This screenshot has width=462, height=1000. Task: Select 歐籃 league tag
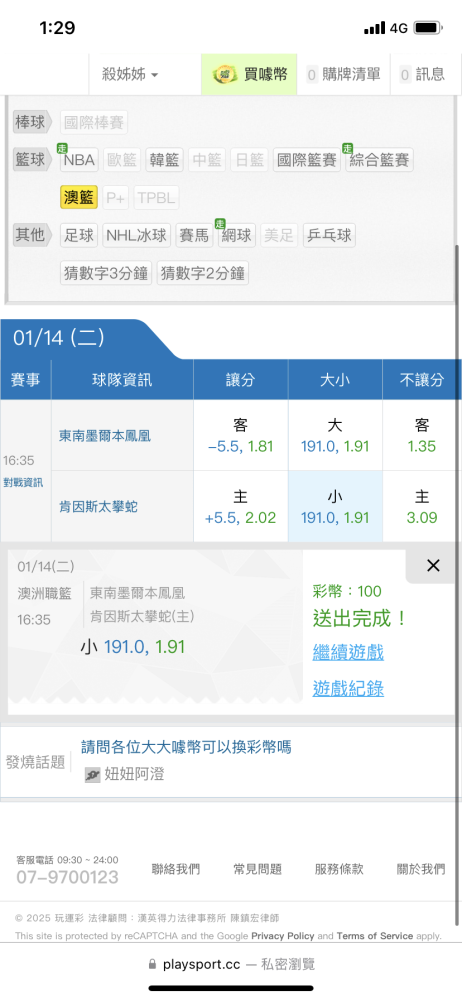coord(121,160)
